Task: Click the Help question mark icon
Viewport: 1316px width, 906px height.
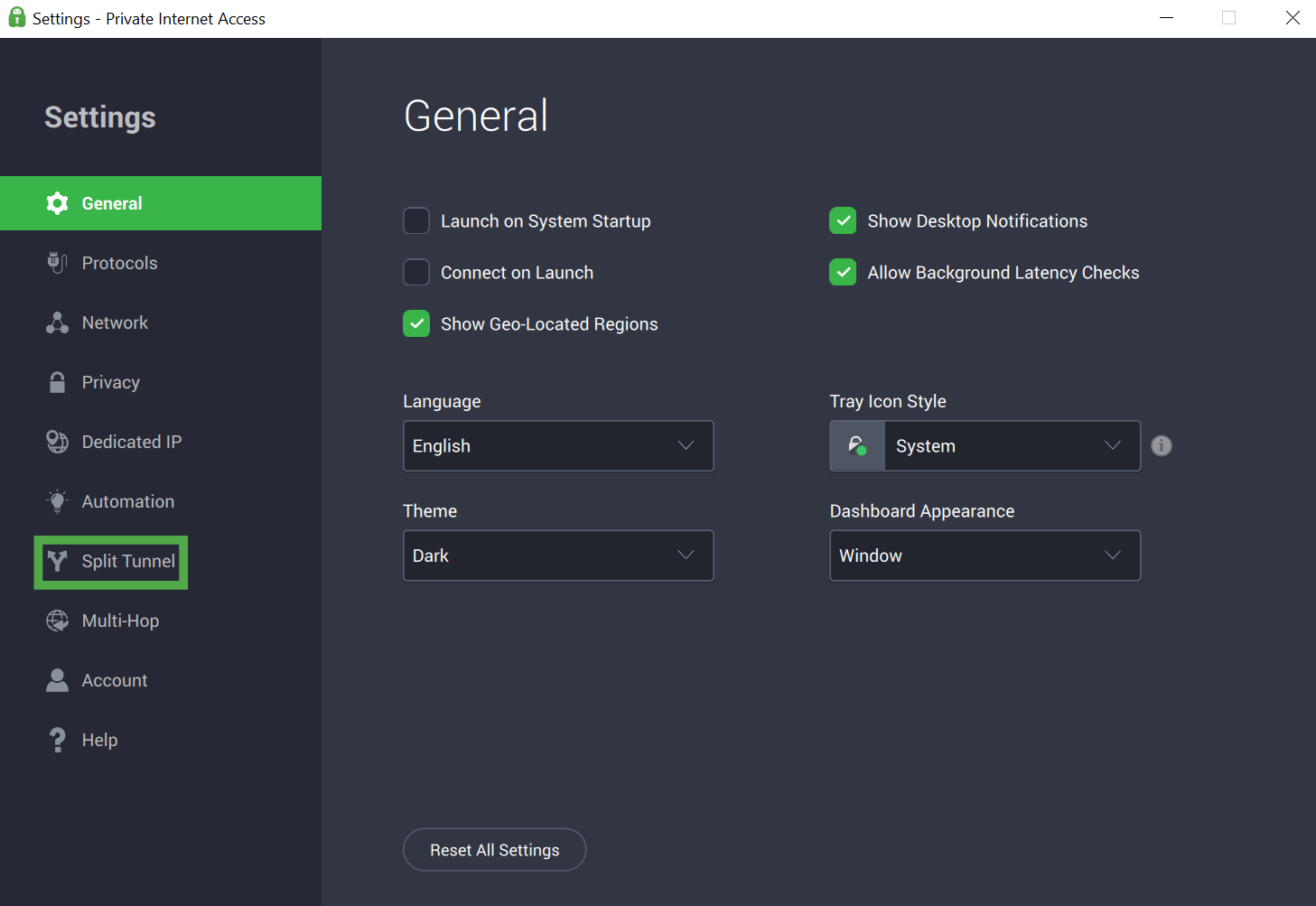Action: 57,740
